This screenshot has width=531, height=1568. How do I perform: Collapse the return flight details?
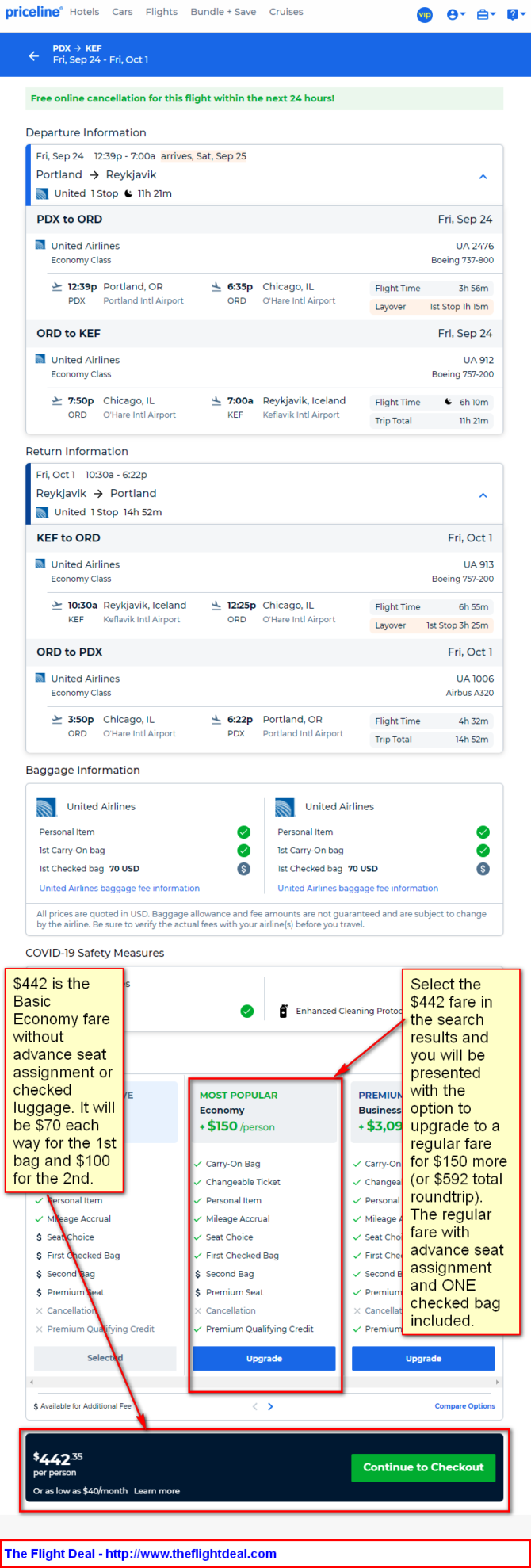(483, 495)
